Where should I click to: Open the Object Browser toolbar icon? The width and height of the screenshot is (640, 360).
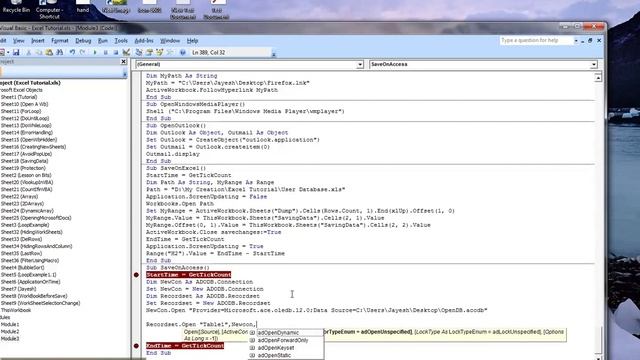[x=160, y=52]
